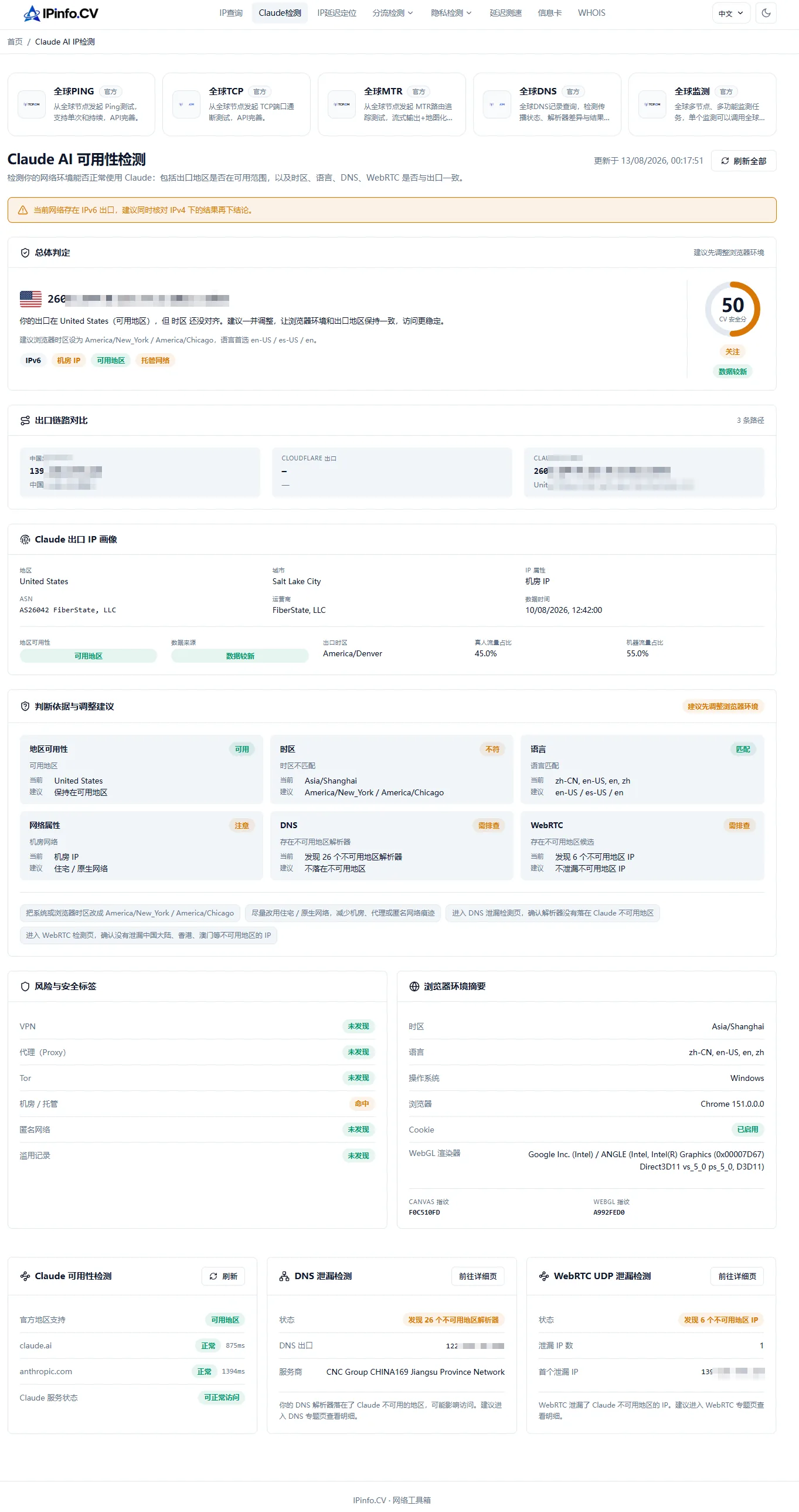Click the orange IPv6 warning triangle icon

23,210
